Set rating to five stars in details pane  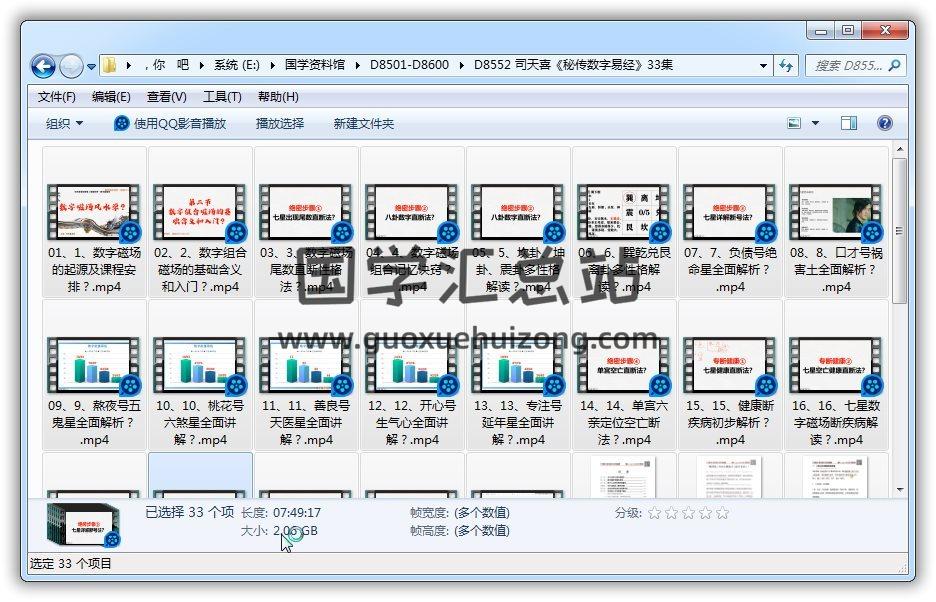(x=722, y=513)
